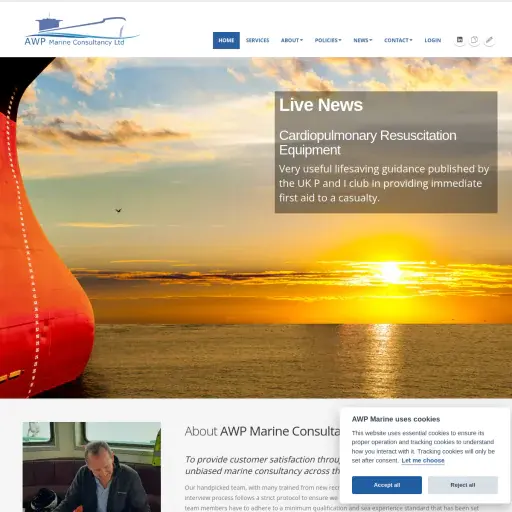Click the AWP Marine Consultancy ship logo
The width and height of the screenshot is (512, 512).
tap(82, 30)
